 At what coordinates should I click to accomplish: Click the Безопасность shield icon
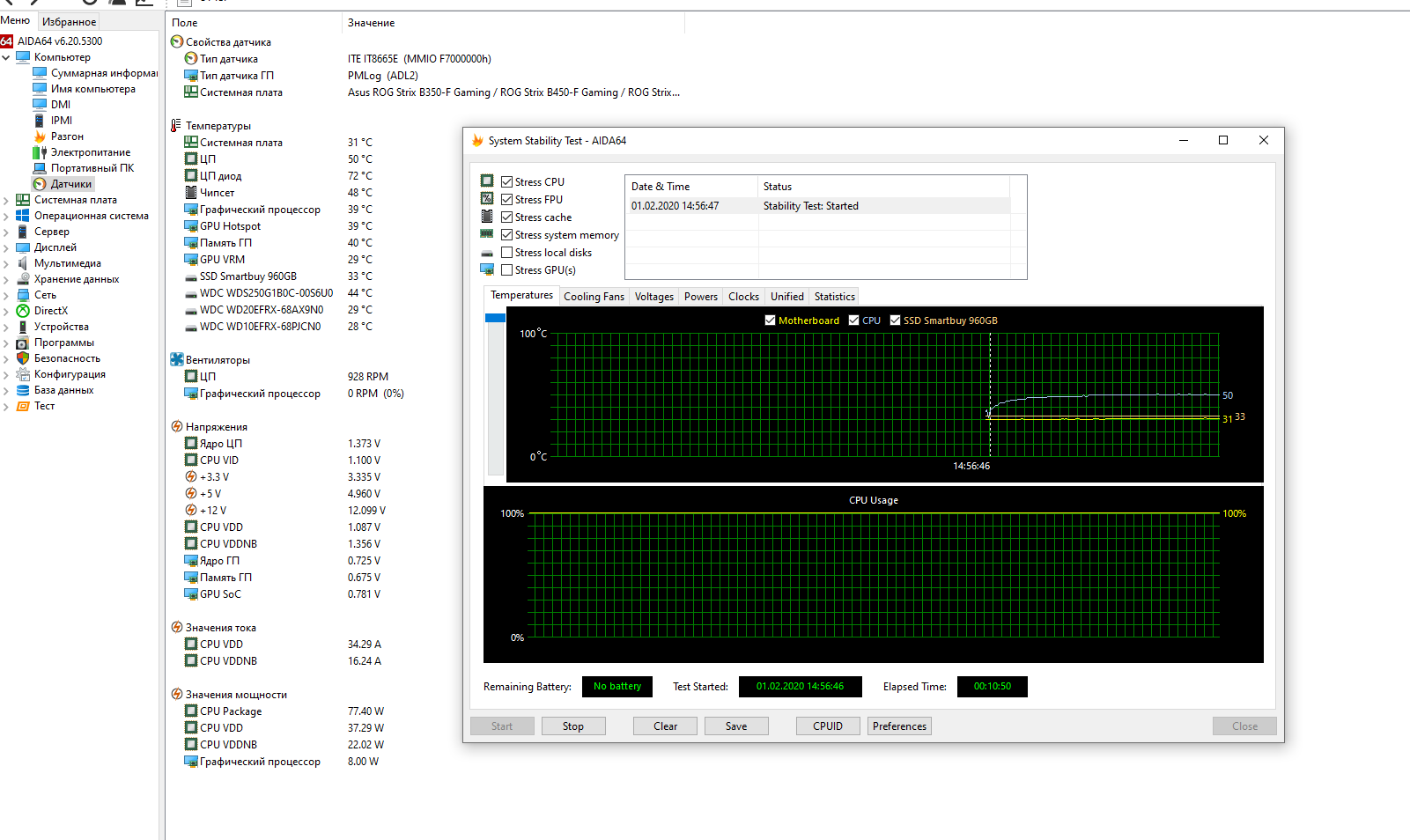pyautogui.click(x=23, y=358)
